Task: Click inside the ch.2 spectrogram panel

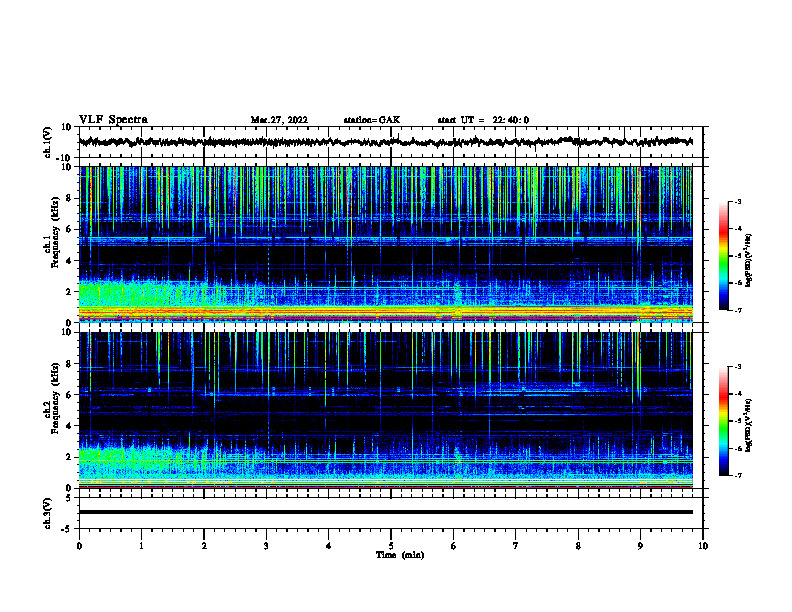Action: 385,410
